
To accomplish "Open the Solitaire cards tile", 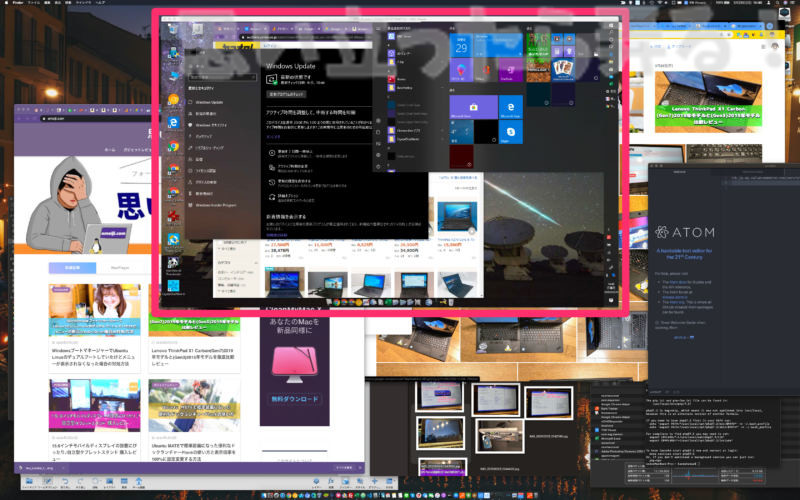I will [563, 70].
